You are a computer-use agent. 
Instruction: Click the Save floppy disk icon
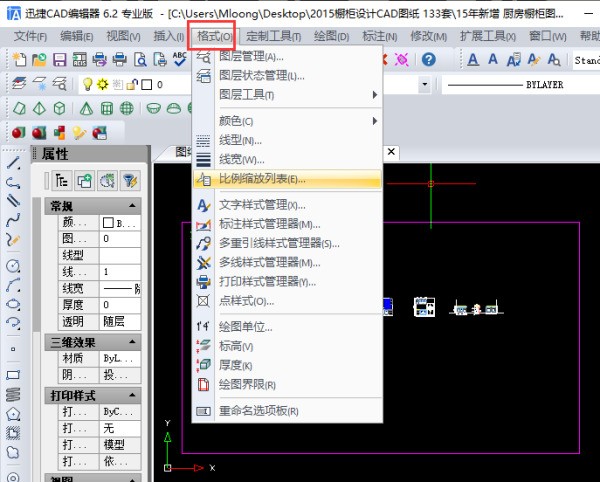click(x=60, y=60)
